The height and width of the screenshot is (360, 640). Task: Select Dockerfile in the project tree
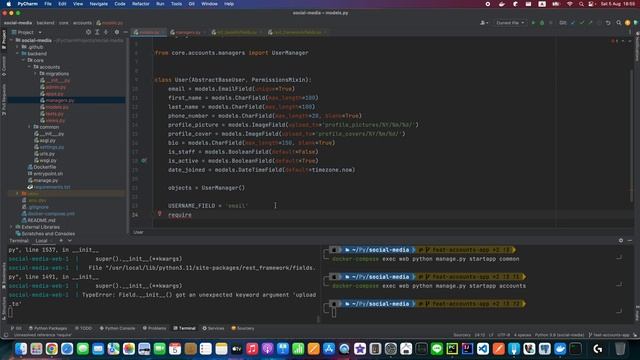coord(42,167)
